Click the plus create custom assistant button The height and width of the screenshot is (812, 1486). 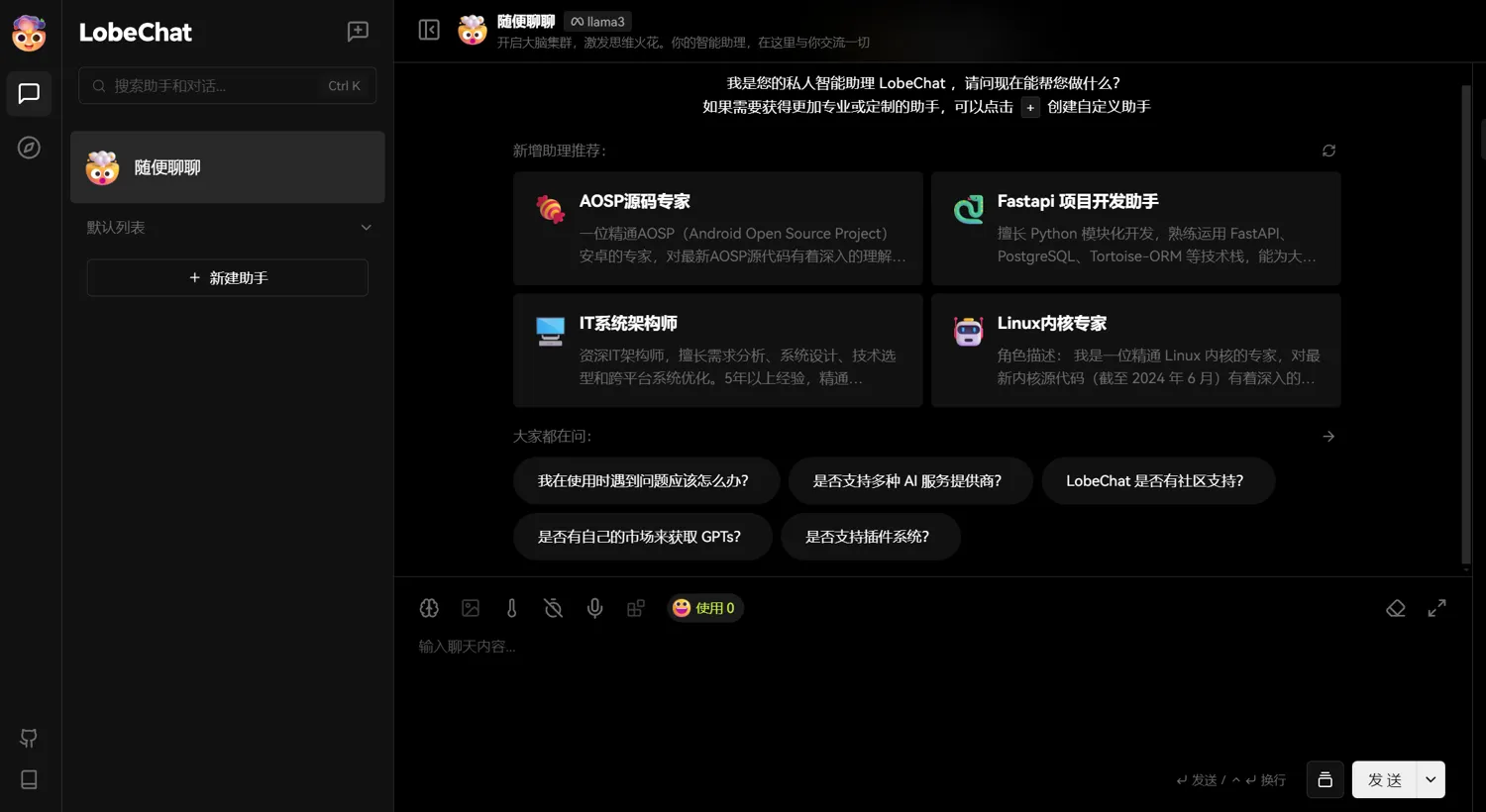tap(1030, 108)
